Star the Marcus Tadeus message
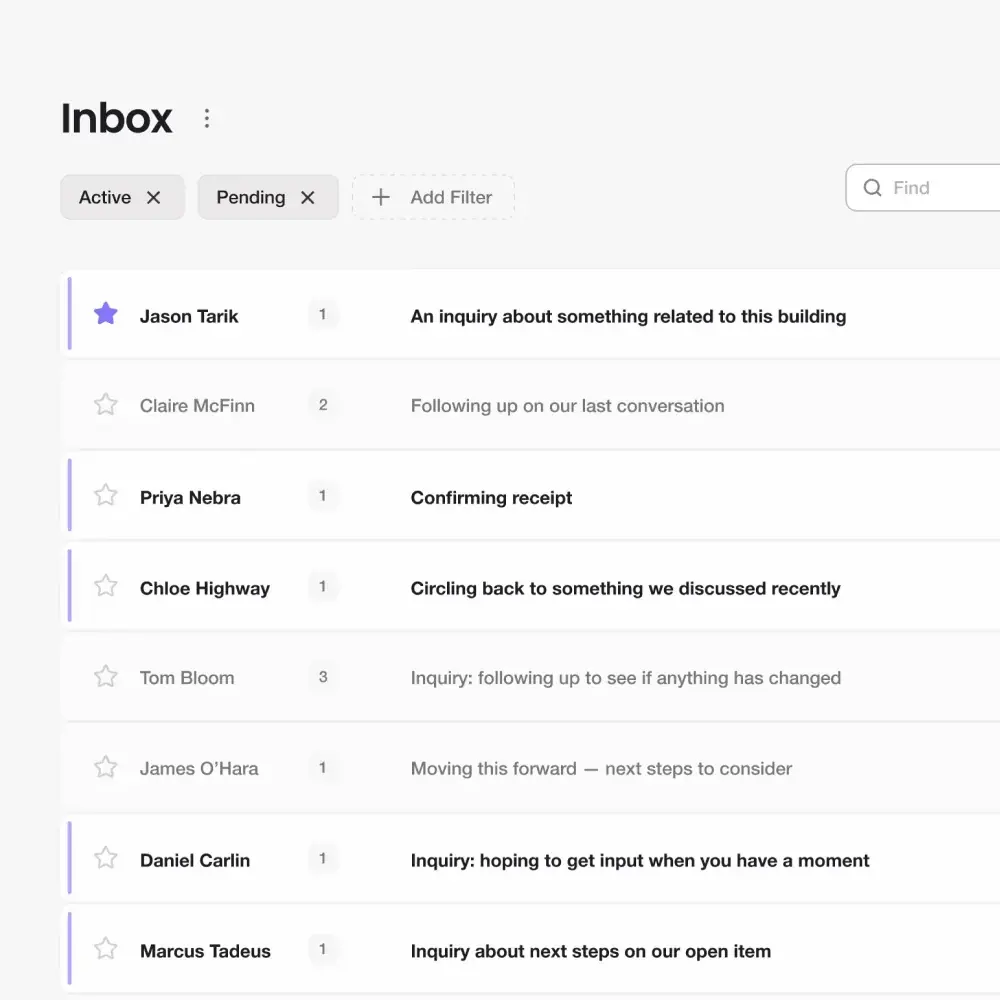The height and width of the screenshot is (1000, 1000). pyautogui.click(x=106, y=948)
